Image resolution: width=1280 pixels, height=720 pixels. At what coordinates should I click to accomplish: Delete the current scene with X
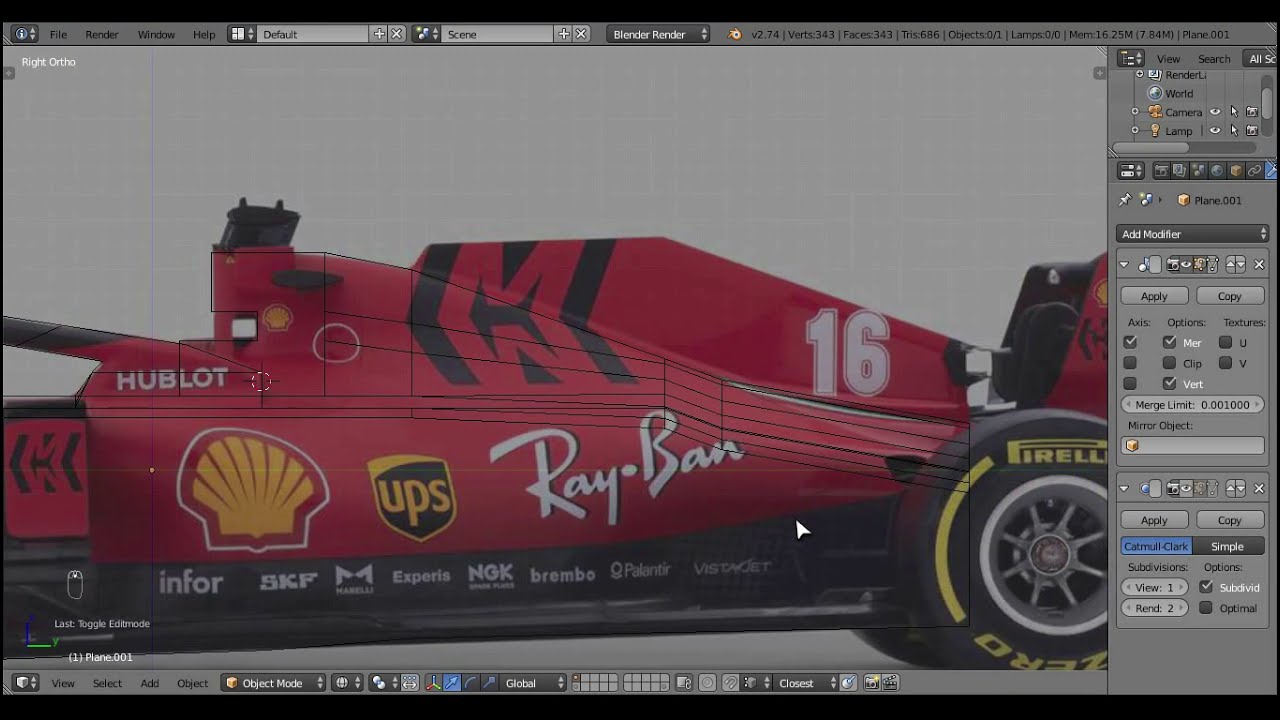pyautogui.click(x=582, y=34)
